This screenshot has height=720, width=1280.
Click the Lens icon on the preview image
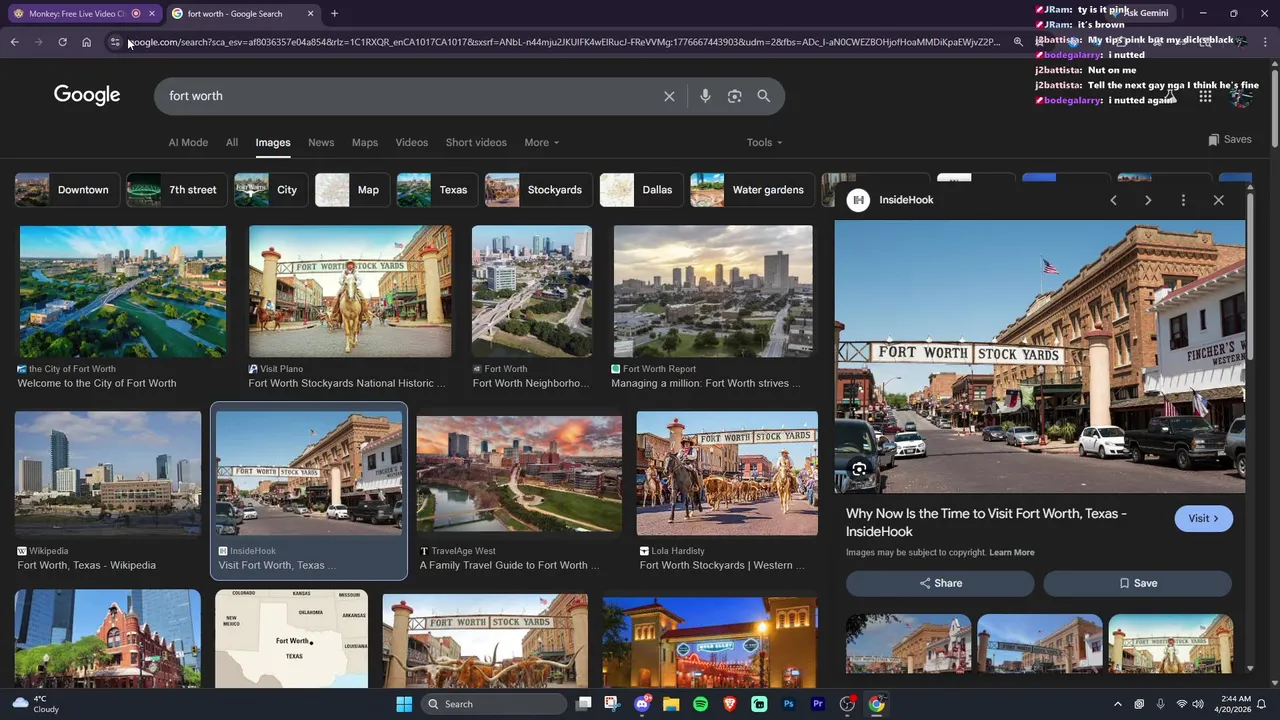859,469
